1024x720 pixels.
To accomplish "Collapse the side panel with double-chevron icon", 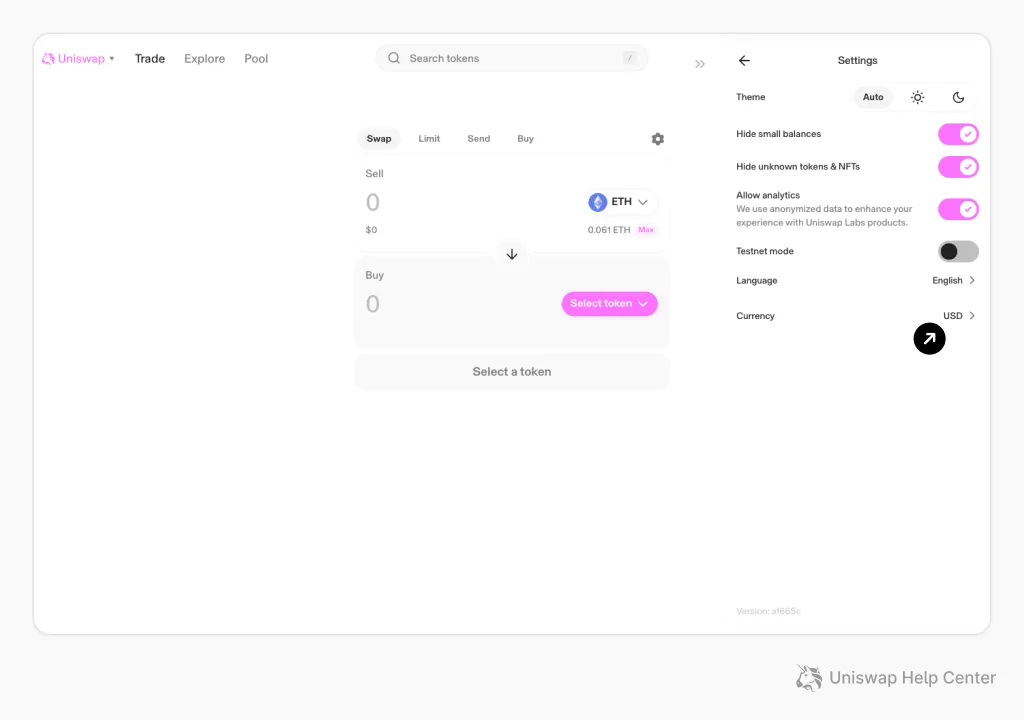I will [699, 64].
